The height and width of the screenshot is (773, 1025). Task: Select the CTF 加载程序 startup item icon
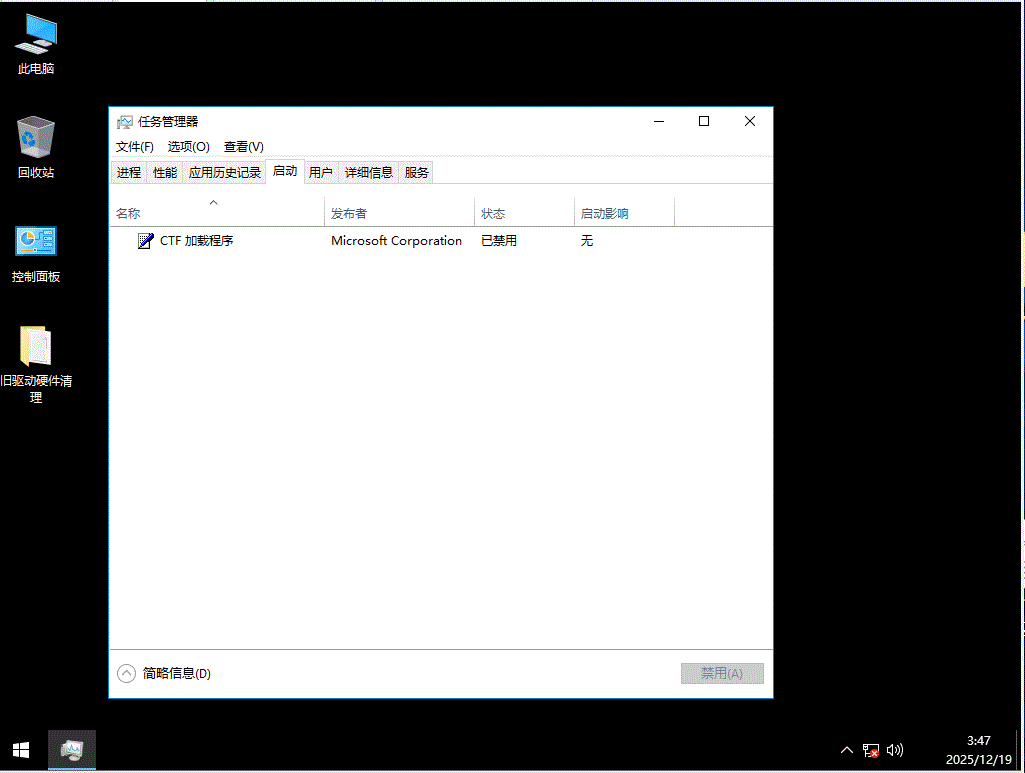(x=145, y=240)
